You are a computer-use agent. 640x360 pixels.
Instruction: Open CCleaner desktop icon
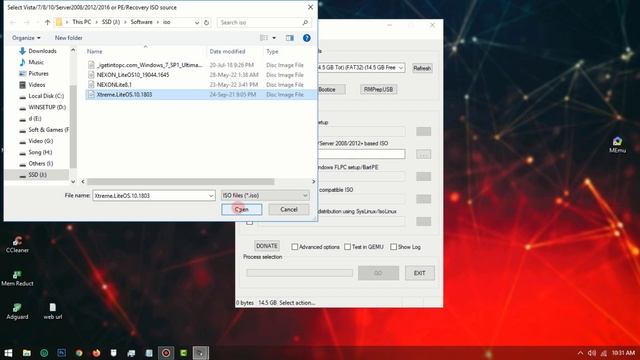coord(17,244)
